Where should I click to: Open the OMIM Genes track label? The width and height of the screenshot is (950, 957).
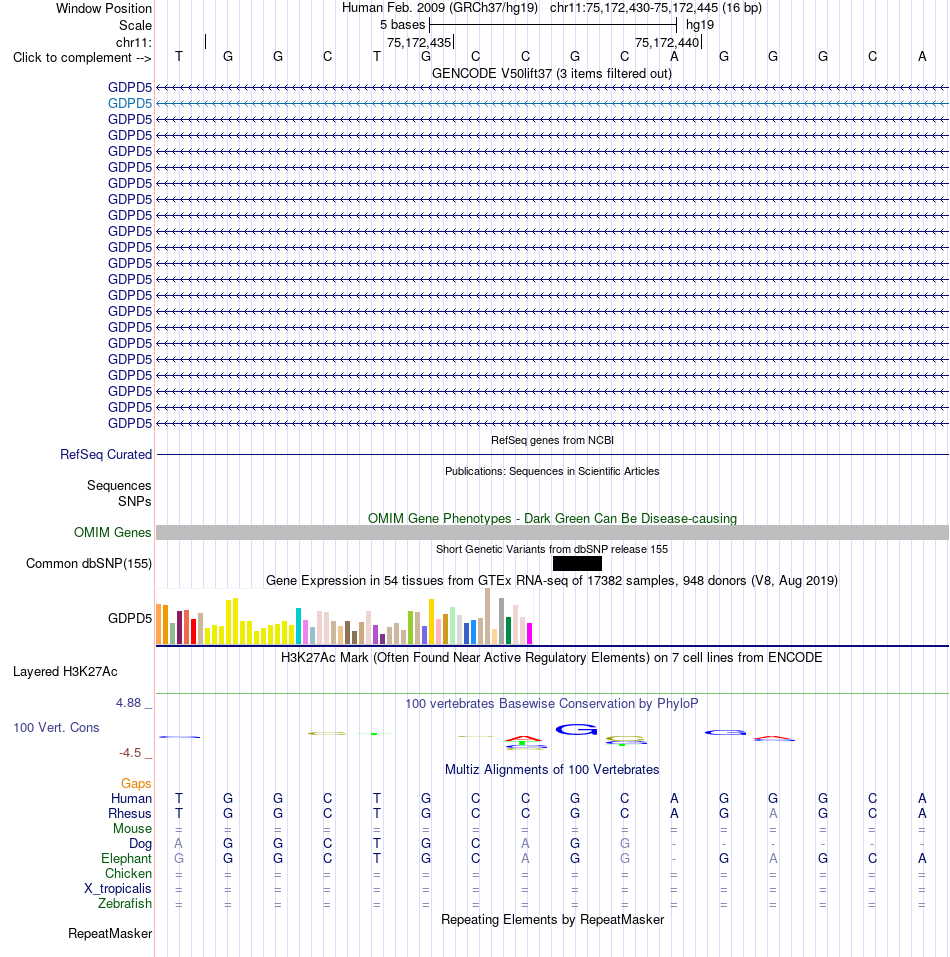coord(112,533)
